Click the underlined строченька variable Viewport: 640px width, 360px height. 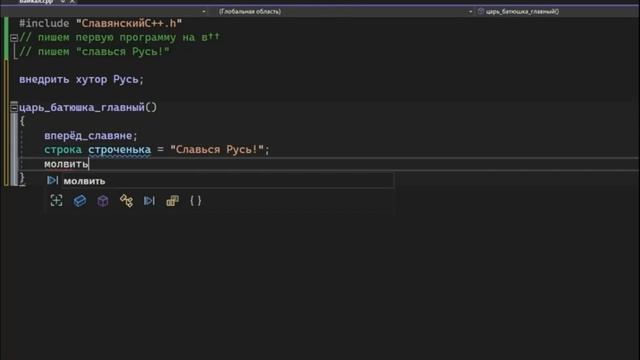tap(120, 150)
